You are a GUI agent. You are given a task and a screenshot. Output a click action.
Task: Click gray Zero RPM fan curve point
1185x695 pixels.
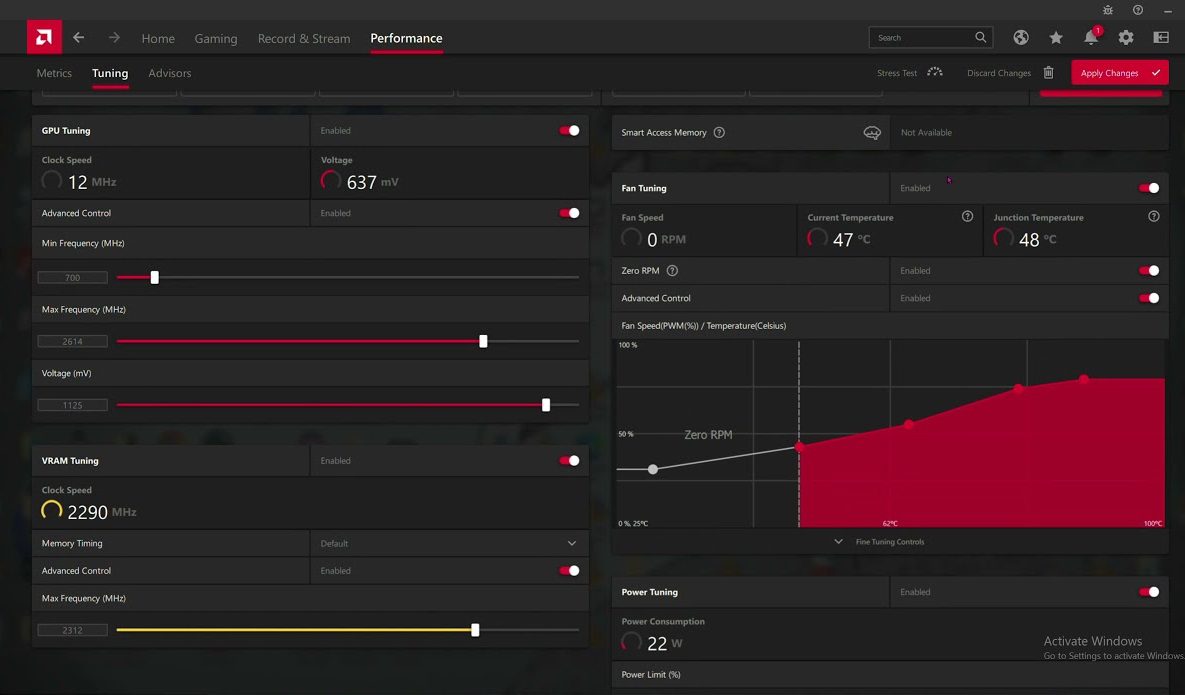[x=653, y=469]
